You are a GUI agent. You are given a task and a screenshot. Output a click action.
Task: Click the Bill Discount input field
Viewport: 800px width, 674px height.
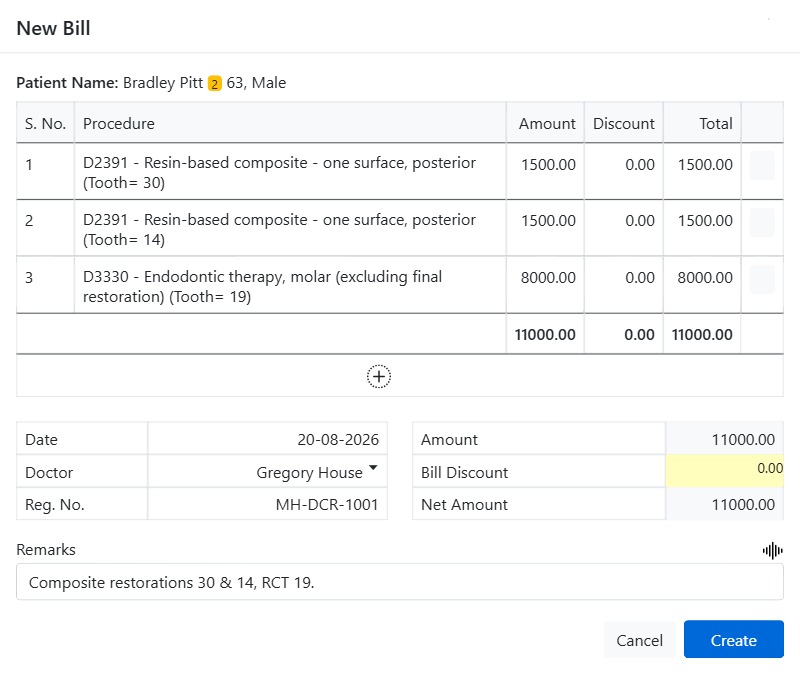tap(724, 471)
